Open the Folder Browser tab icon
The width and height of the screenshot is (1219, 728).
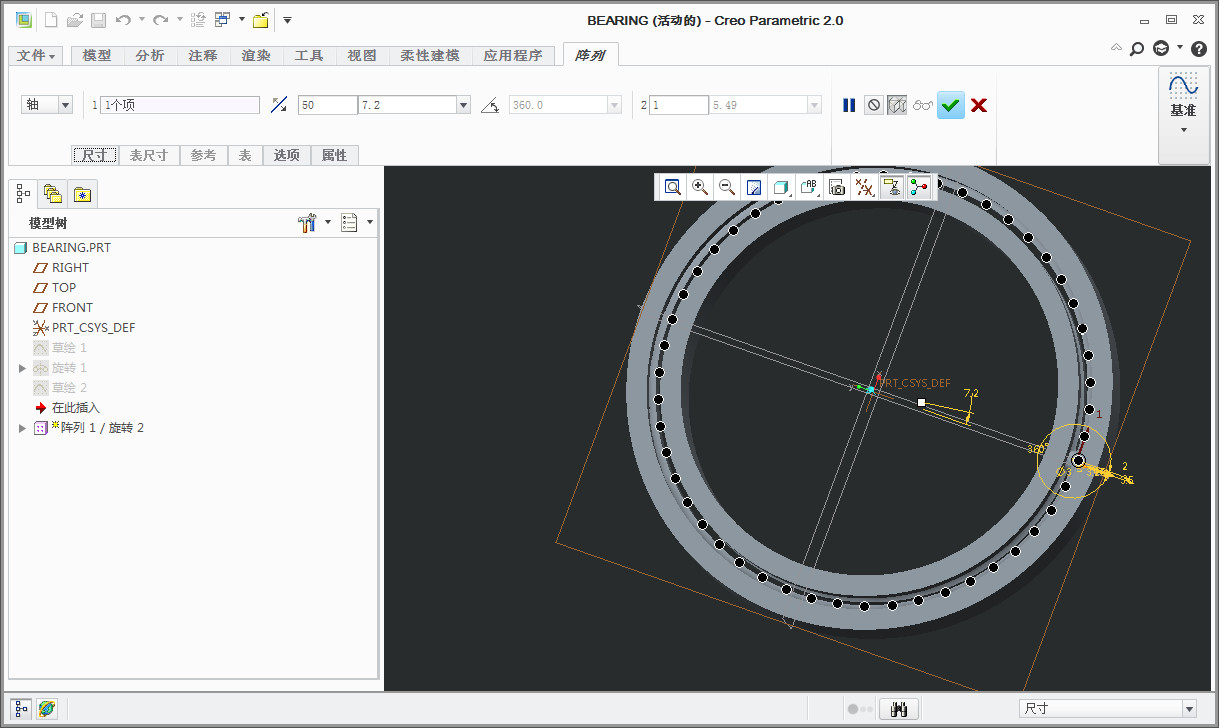click(x=52, y=194)
